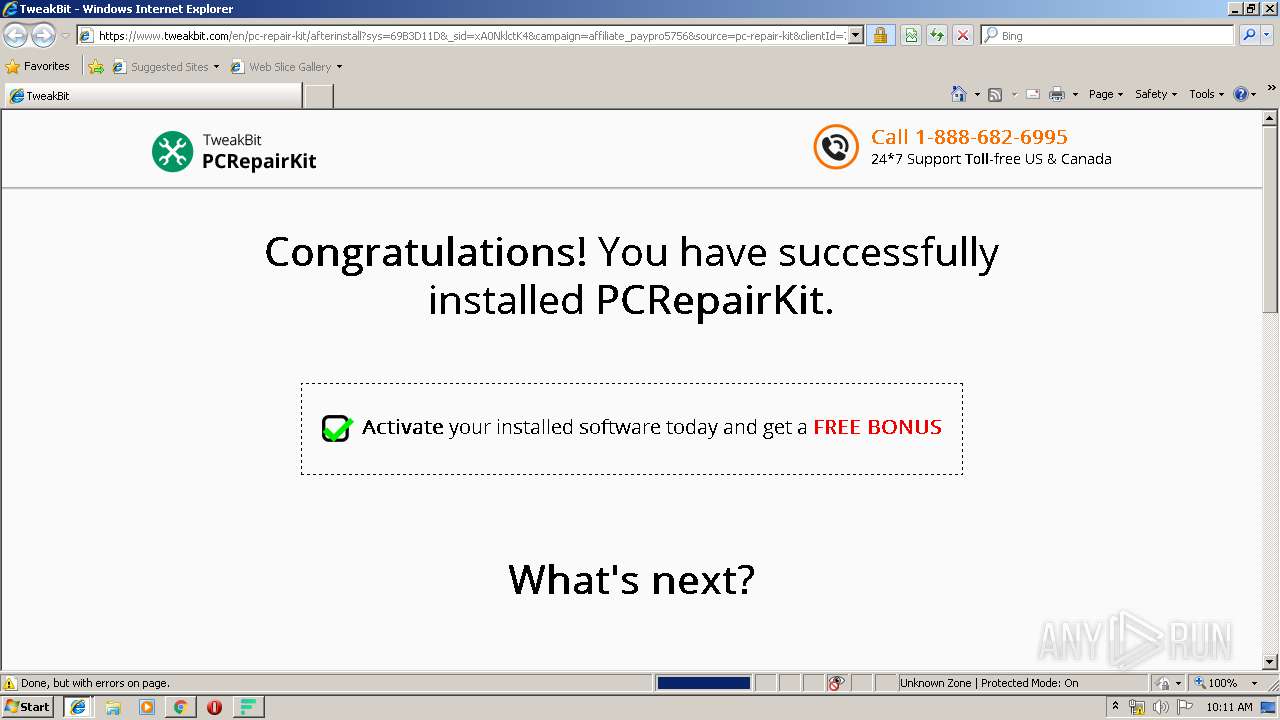Screen dimensions: 1280x720
Task: Expand the address bar URL history dropdown
Action: tap(856, 36)
